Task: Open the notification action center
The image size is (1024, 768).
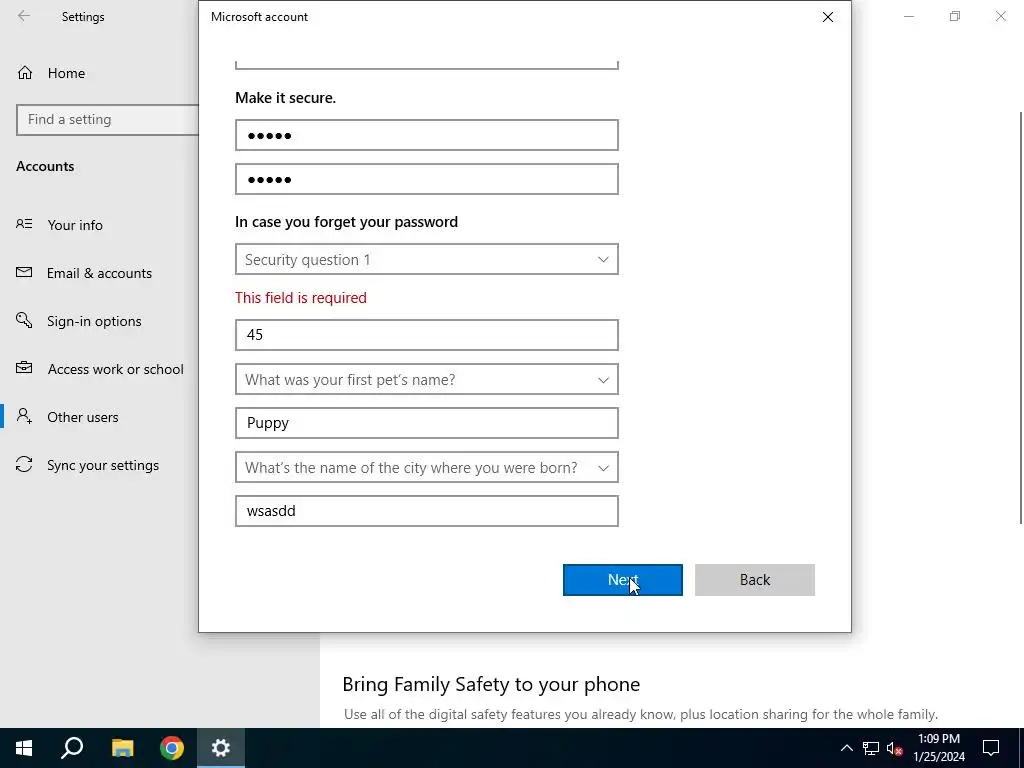Action: [x=991, y=748]
